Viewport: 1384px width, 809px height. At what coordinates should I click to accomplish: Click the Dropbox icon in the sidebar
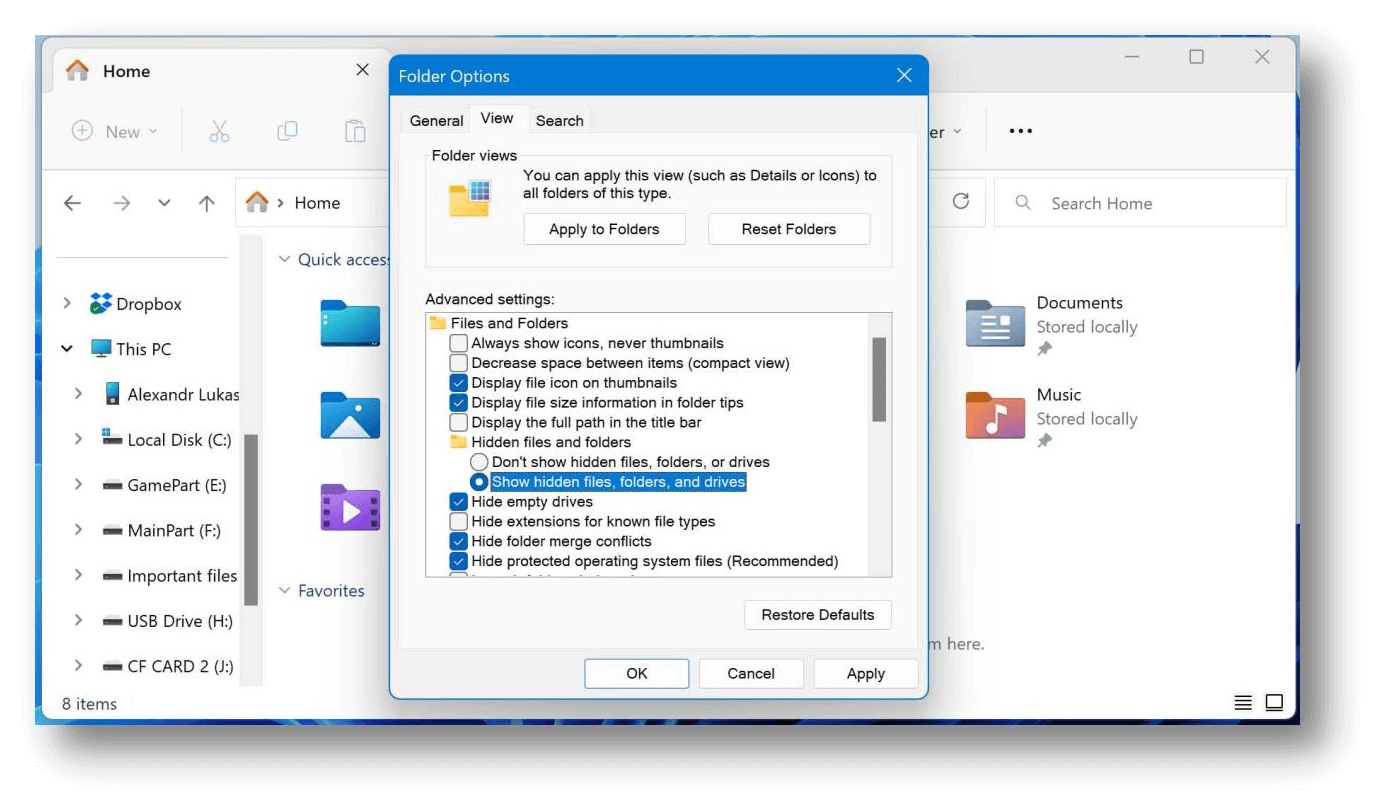coord(100,303)
